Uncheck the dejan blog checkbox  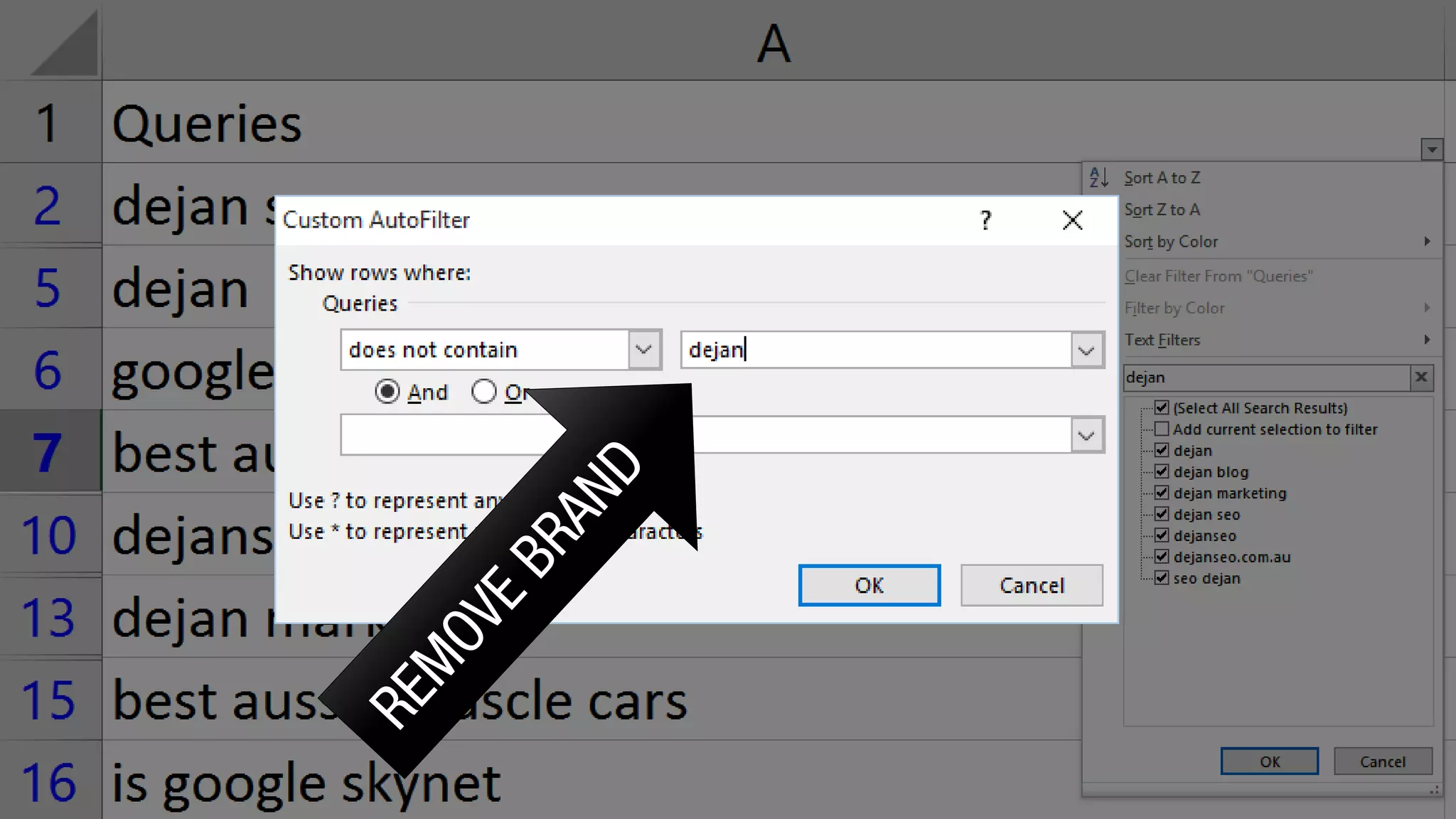[x=1162, y=471]
